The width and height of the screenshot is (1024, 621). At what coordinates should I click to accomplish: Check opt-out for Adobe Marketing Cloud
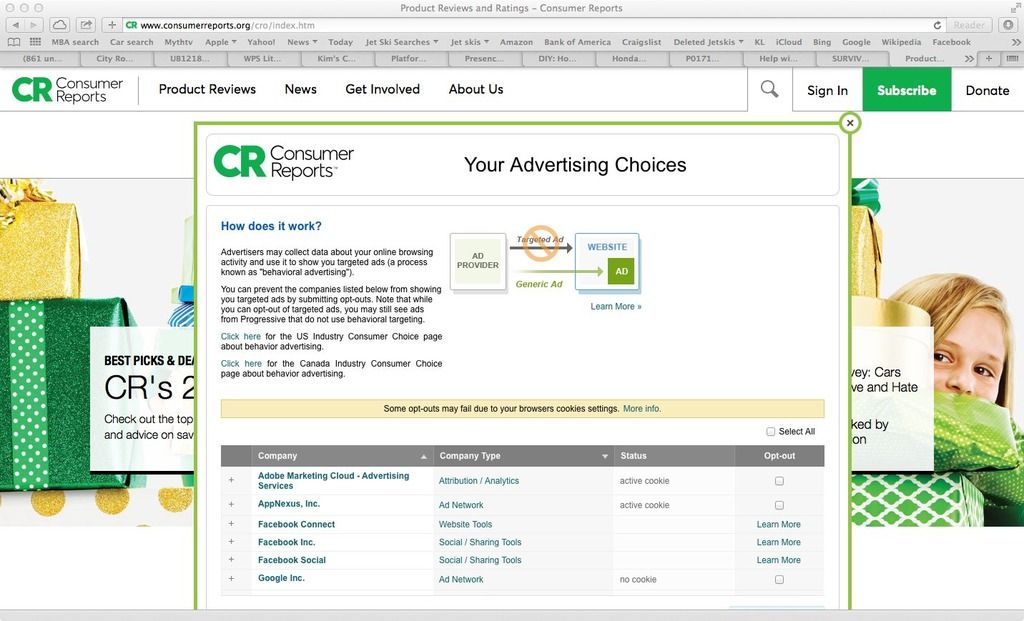[x=779, y=481]
